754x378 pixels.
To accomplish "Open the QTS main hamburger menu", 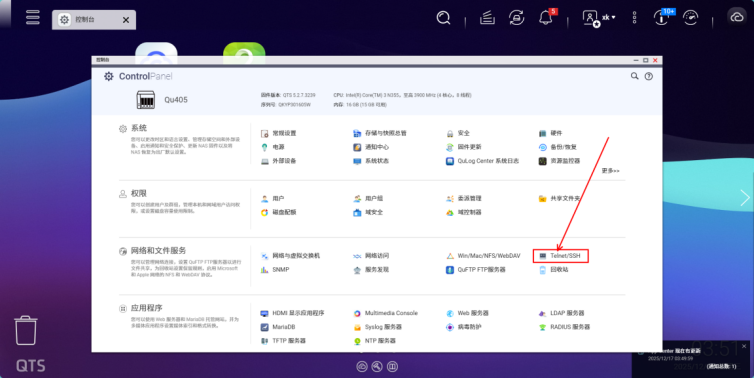I will 33,17.
